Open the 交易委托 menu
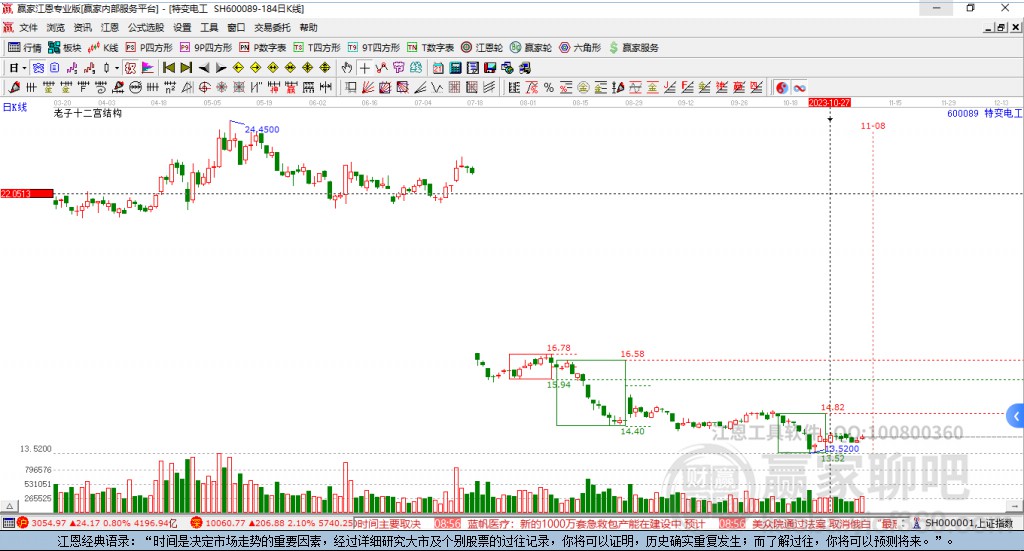 pyautogui.click(x=272, y=27)
